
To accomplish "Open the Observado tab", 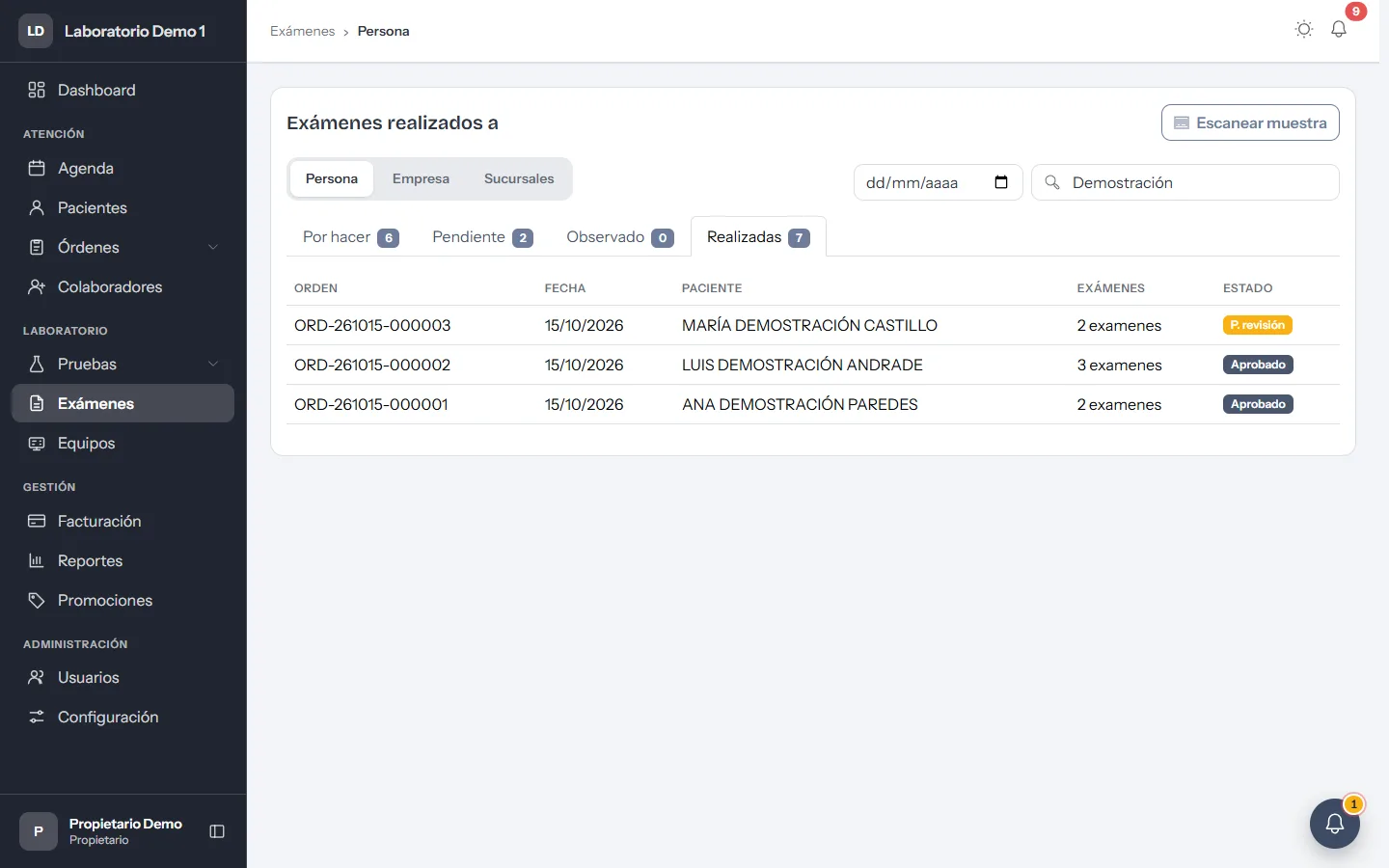I will [619, 237].
